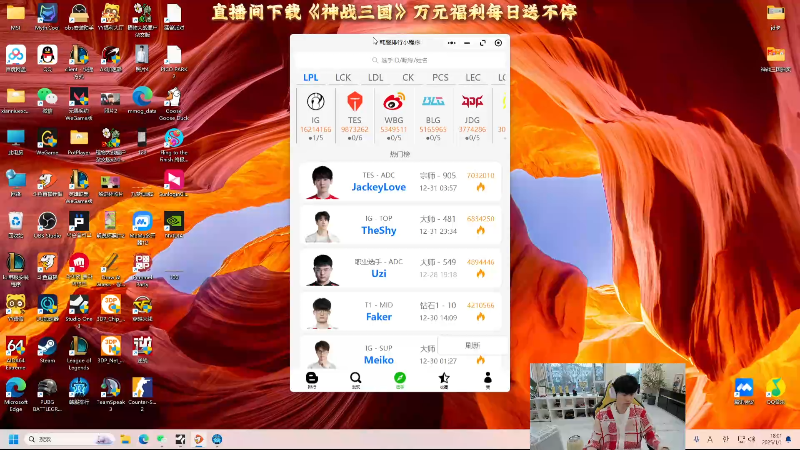Click the heat value 7032010 for JackeyLove
This screenshot has width=800, height=450.
coord(481,176)
